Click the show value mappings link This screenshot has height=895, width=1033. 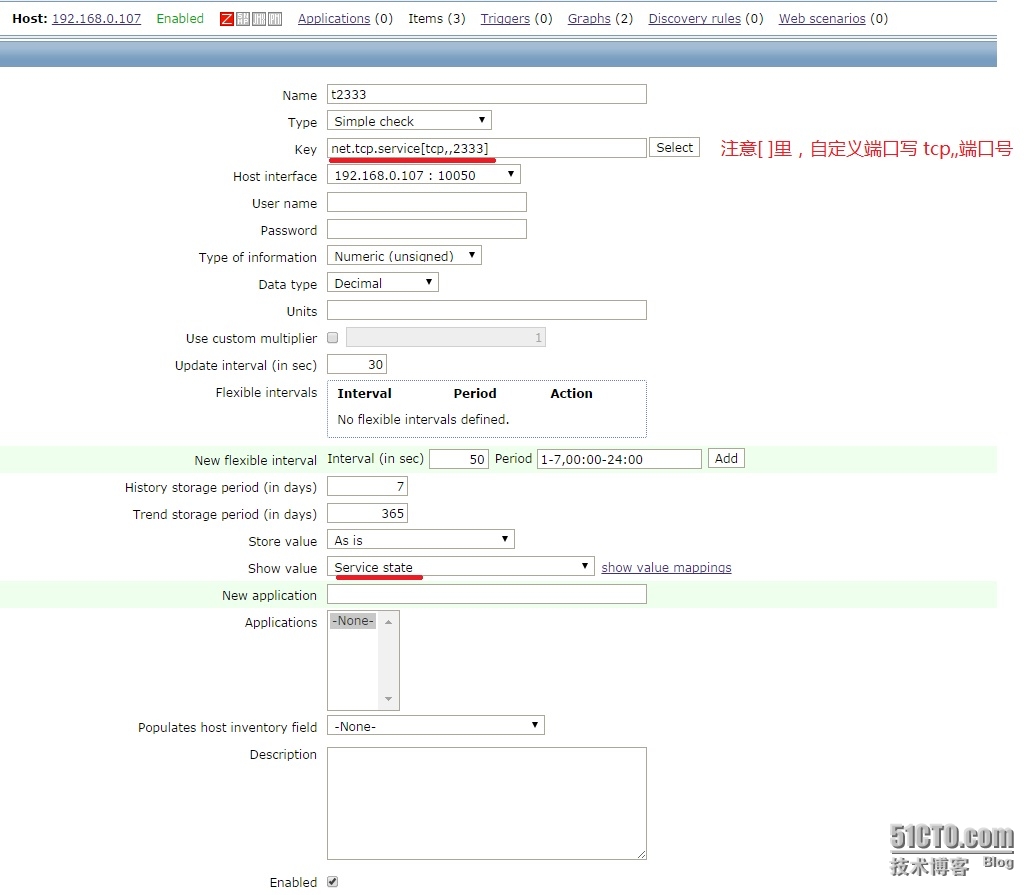tap(666, 567)
